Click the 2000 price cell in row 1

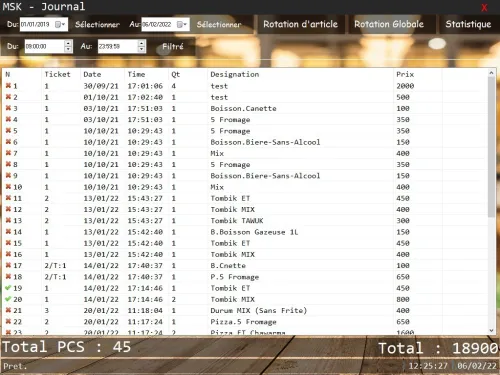[x=405, y=86]
